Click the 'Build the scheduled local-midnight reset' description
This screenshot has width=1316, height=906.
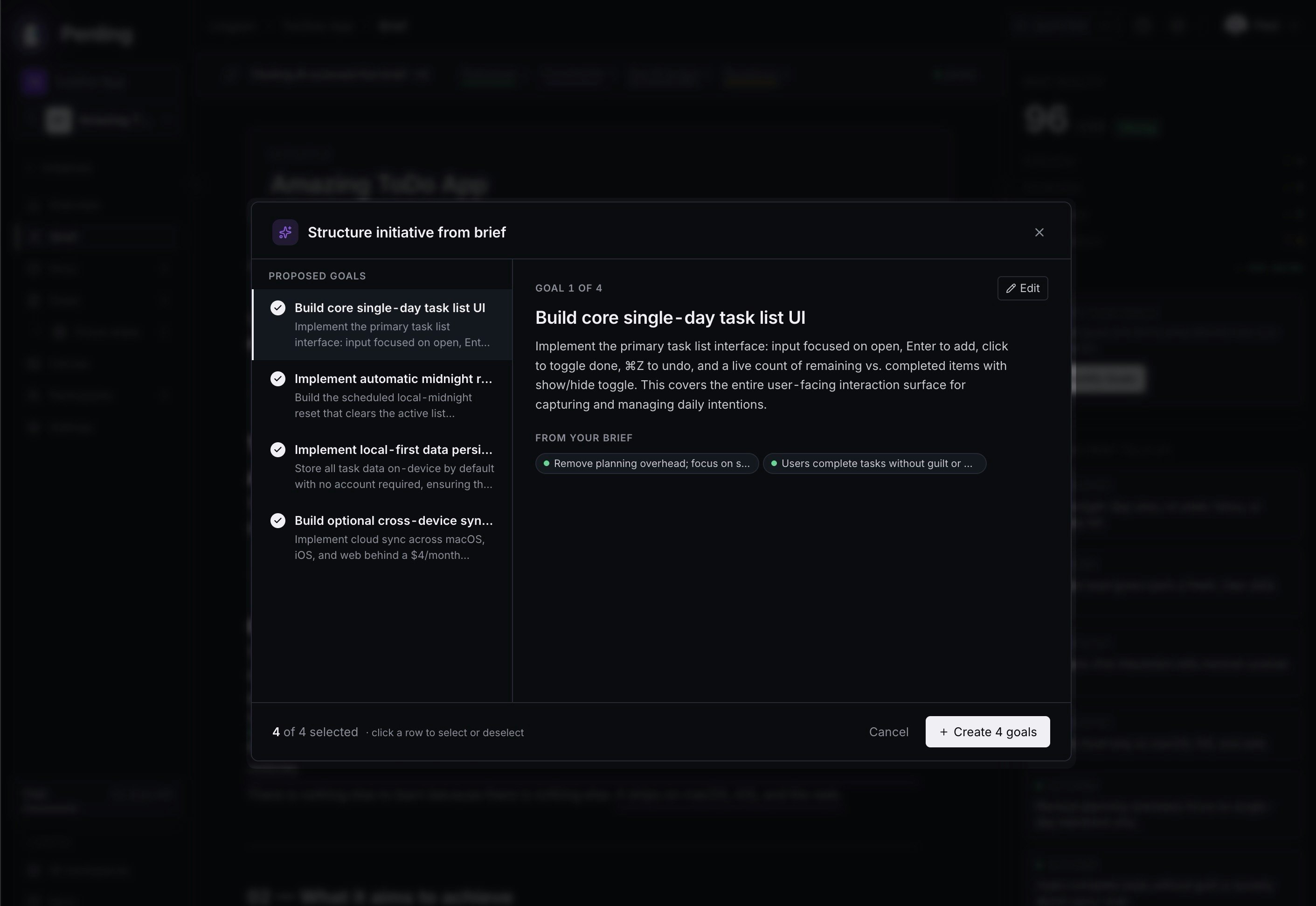[383, 405]
